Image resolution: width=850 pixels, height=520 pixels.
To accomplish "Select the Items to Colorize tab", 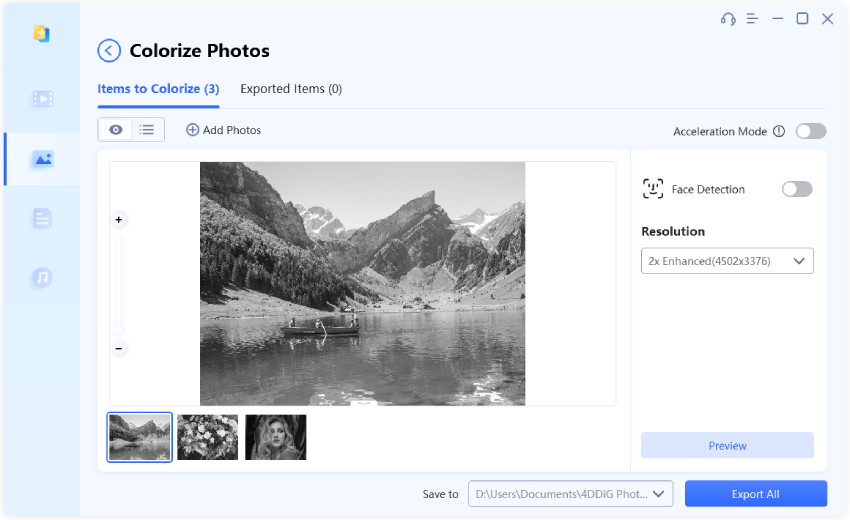I will [x=158, y=89].
